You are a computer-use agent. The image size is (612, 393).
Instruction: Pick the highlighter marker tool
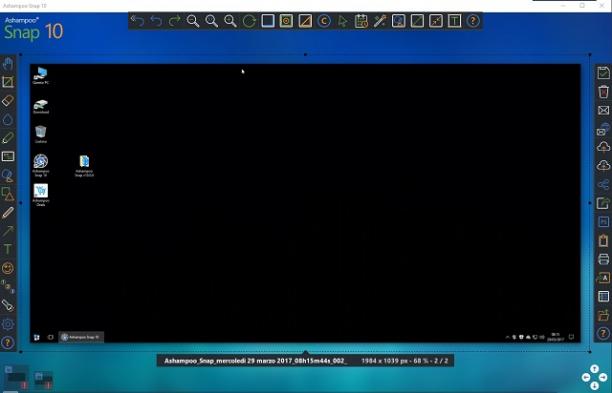(8, 138)
